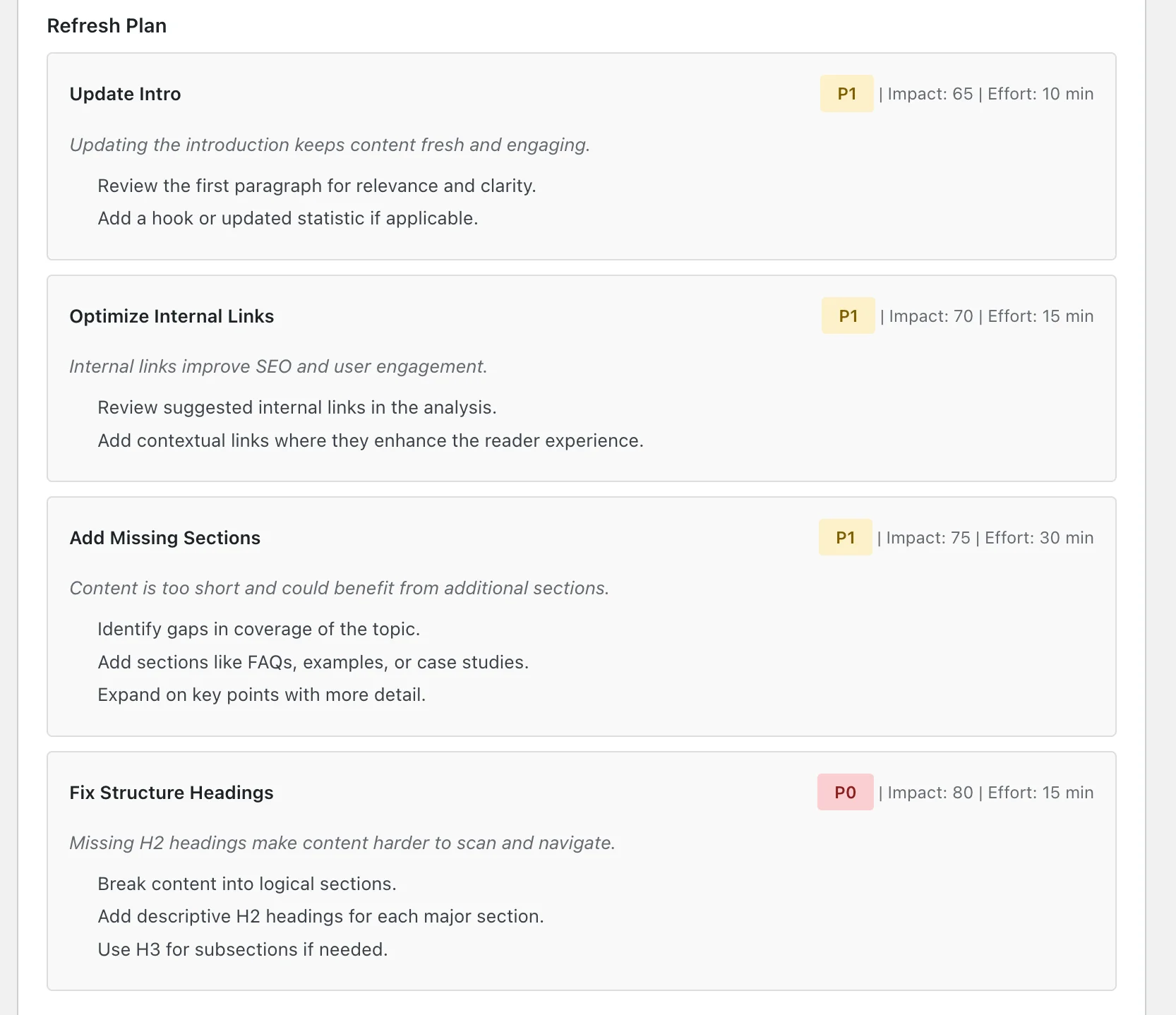Viewport: 1176px width, 1015px height.
Task: Click the Fix Structure Headings title
Action: pos(171,793)
